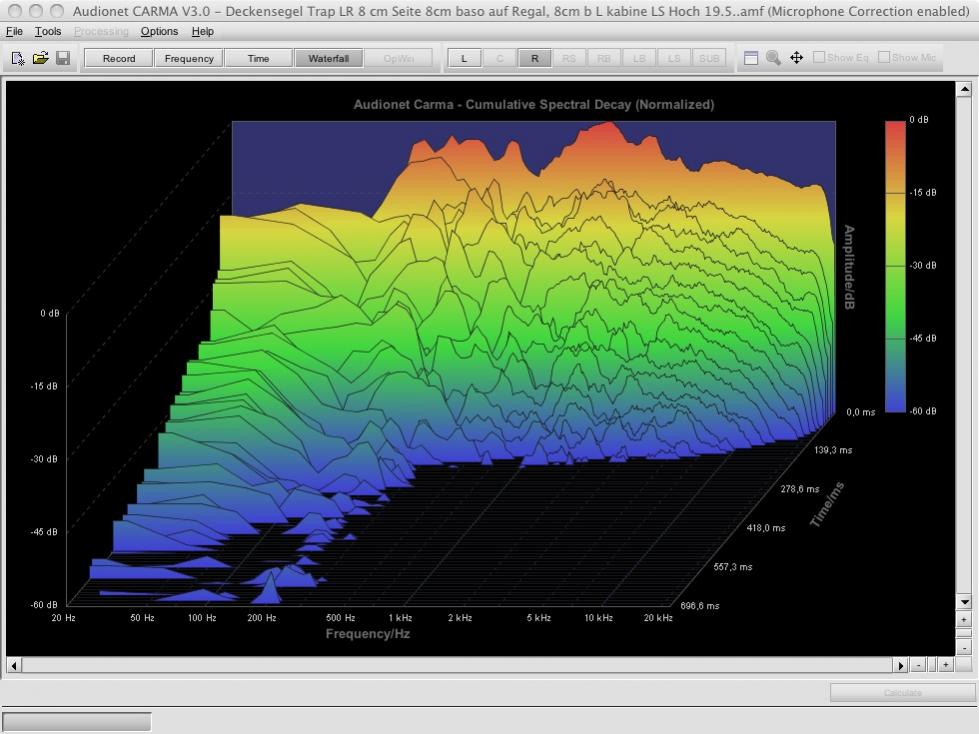The height and width of the screenshot is (734, 979).
Task: Enable the Show Eq checkbox
Action: pos(819,57)
